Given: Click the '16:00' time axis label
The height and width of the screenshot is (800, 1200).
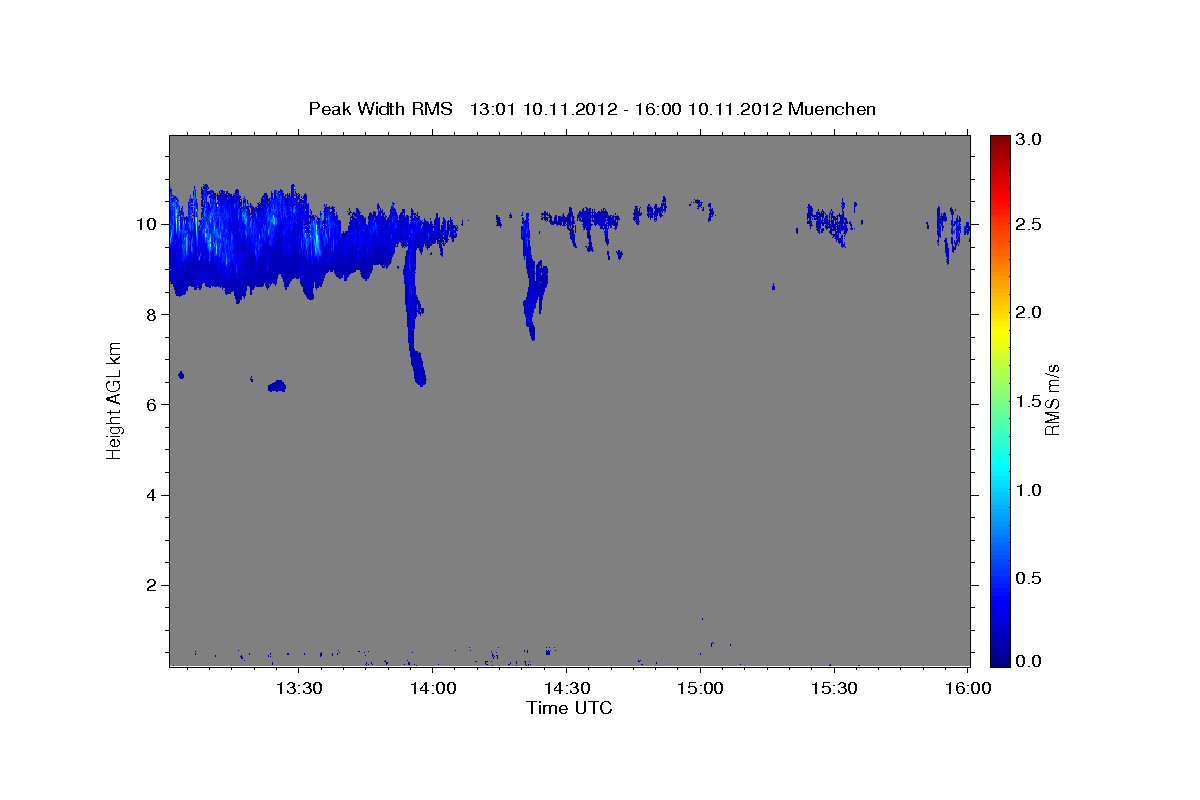Looking at the screenshot, I should pyautogui.click(x=968, y=688).
